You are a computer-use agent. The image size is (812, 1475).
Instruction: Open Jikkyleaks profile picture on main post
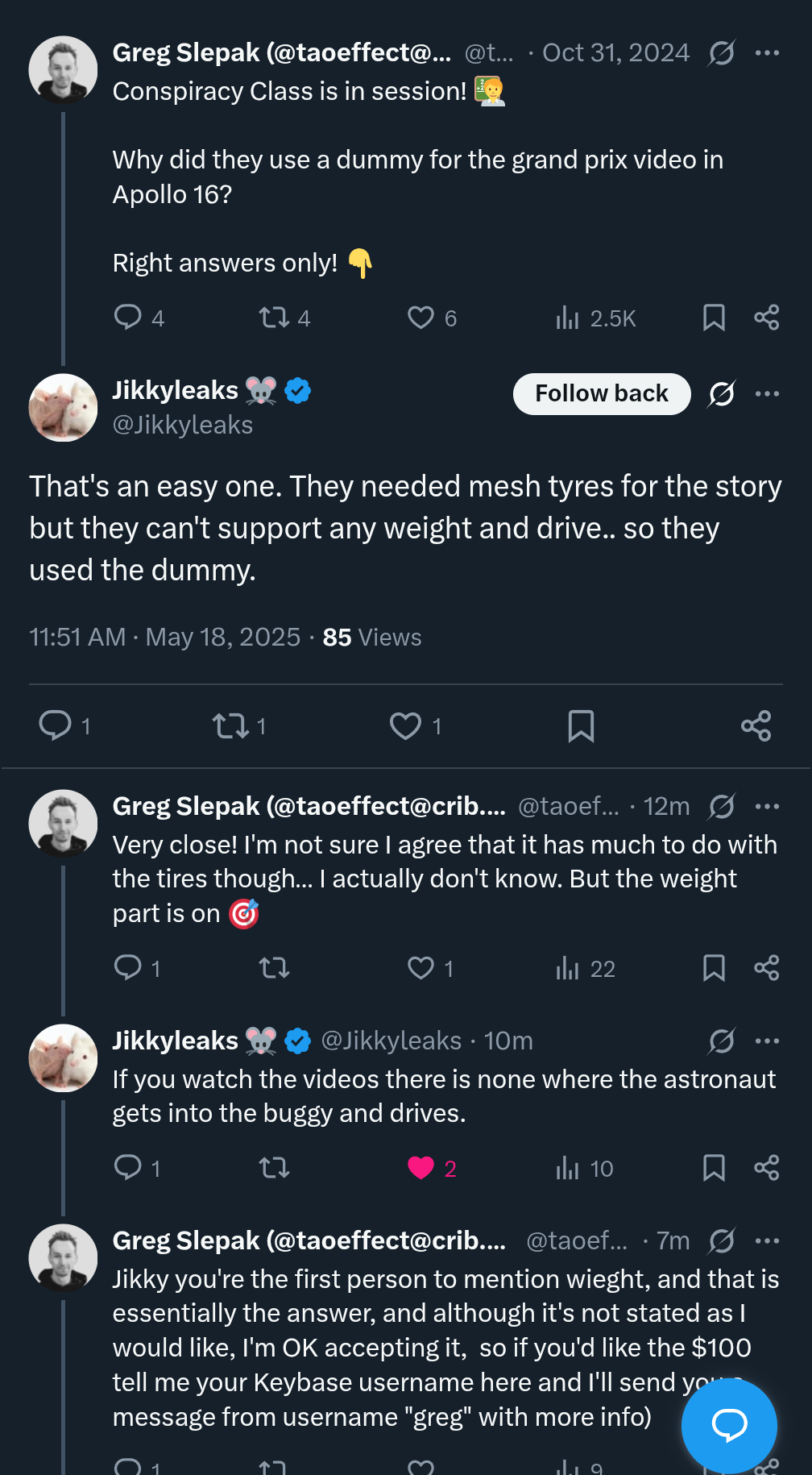[x=63, y=408]
